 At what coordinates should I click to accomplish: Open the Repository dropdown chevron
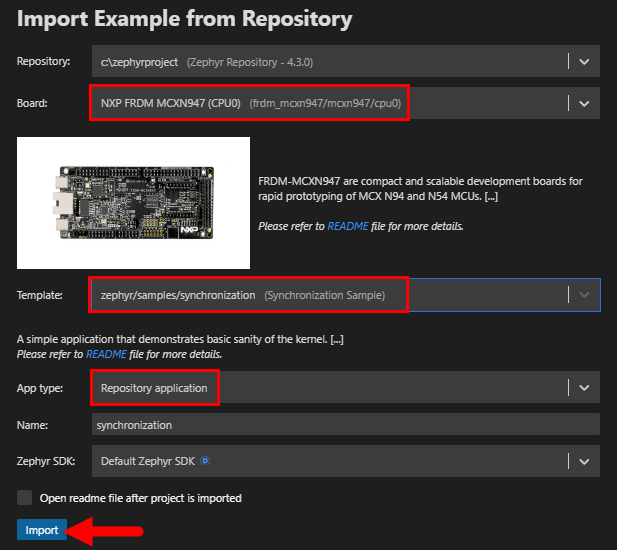tap(584, 61)
